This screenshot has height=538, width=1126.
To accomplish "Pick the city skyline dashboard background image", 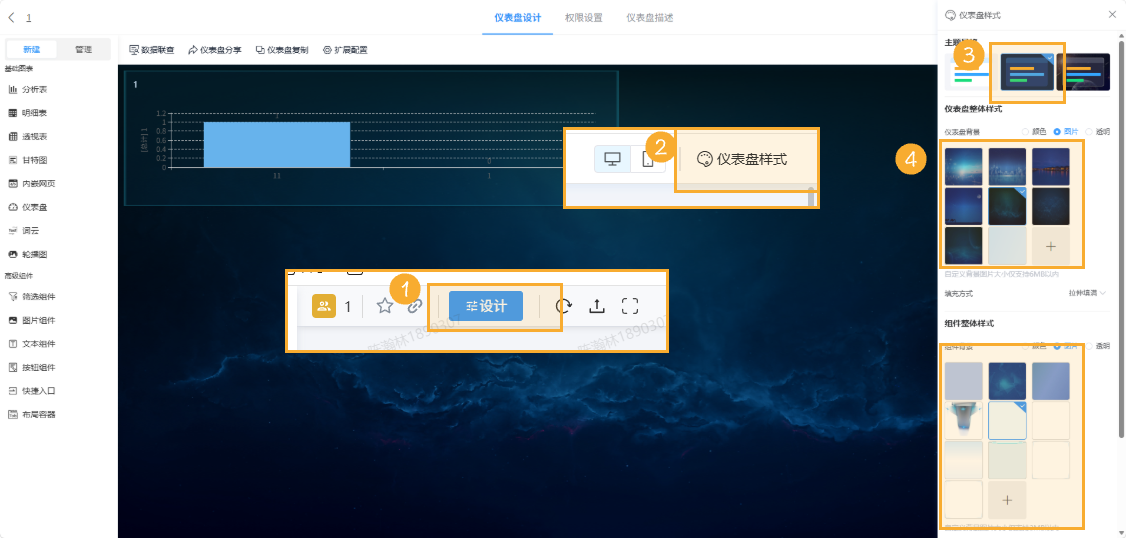I will 1008,167.
